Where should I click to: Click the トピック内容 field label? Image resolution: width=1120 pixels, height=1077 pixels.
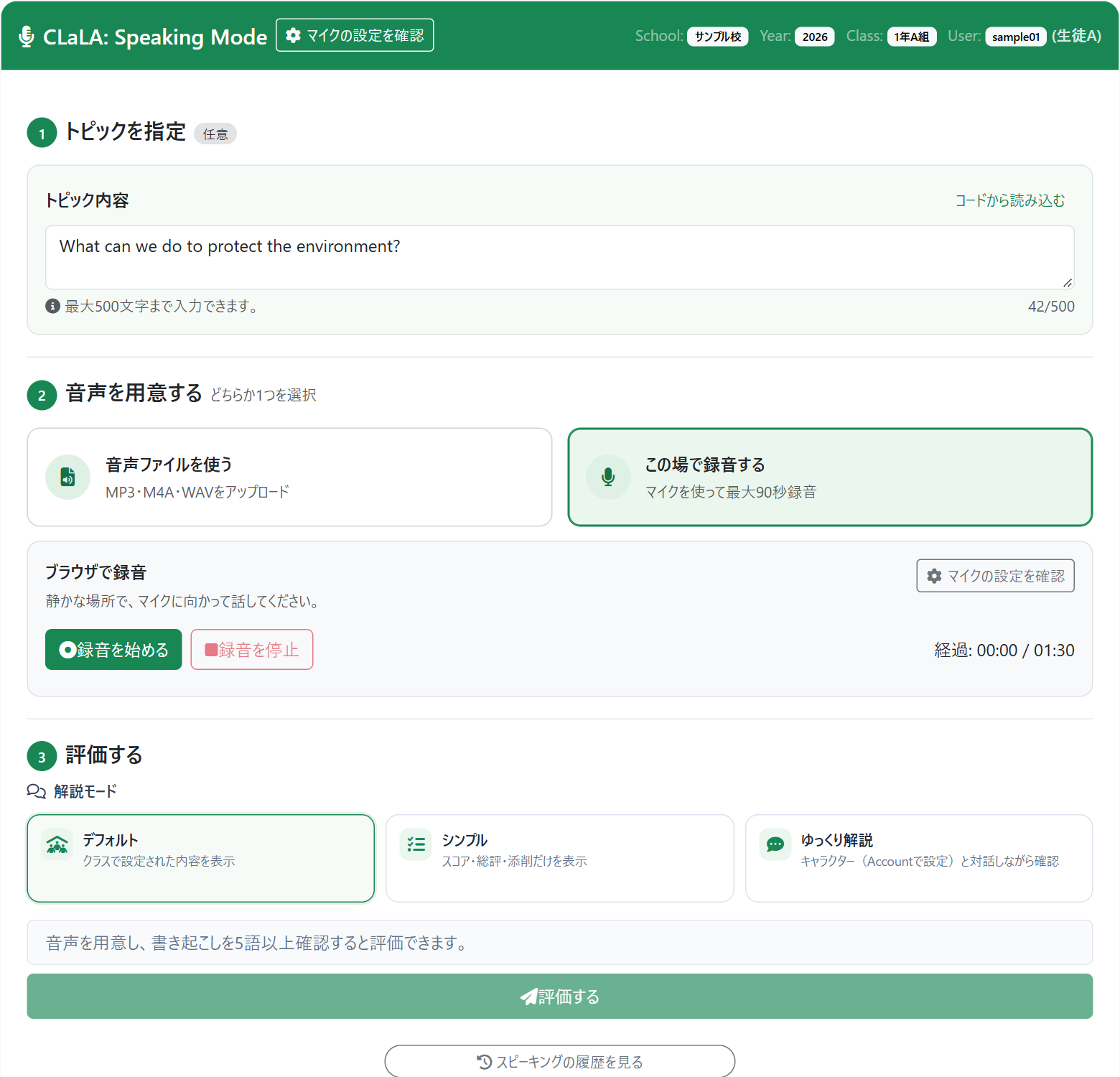88,200
